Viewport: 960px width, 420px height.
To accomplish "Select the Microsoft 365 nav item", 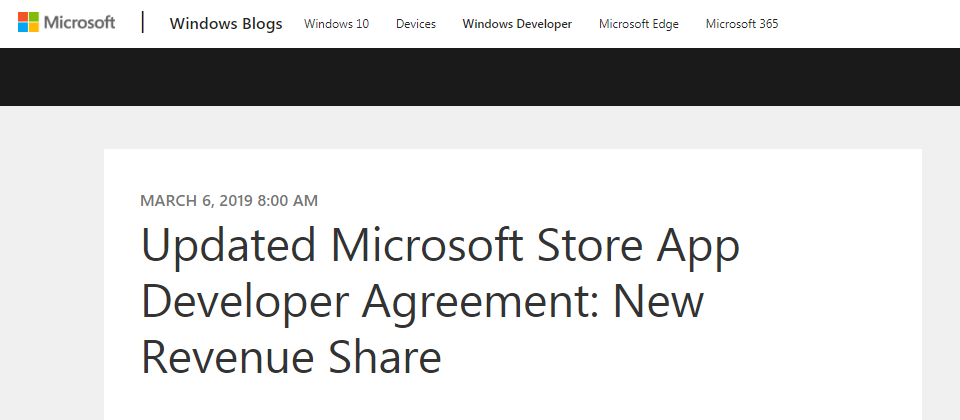I will point(741,24).
